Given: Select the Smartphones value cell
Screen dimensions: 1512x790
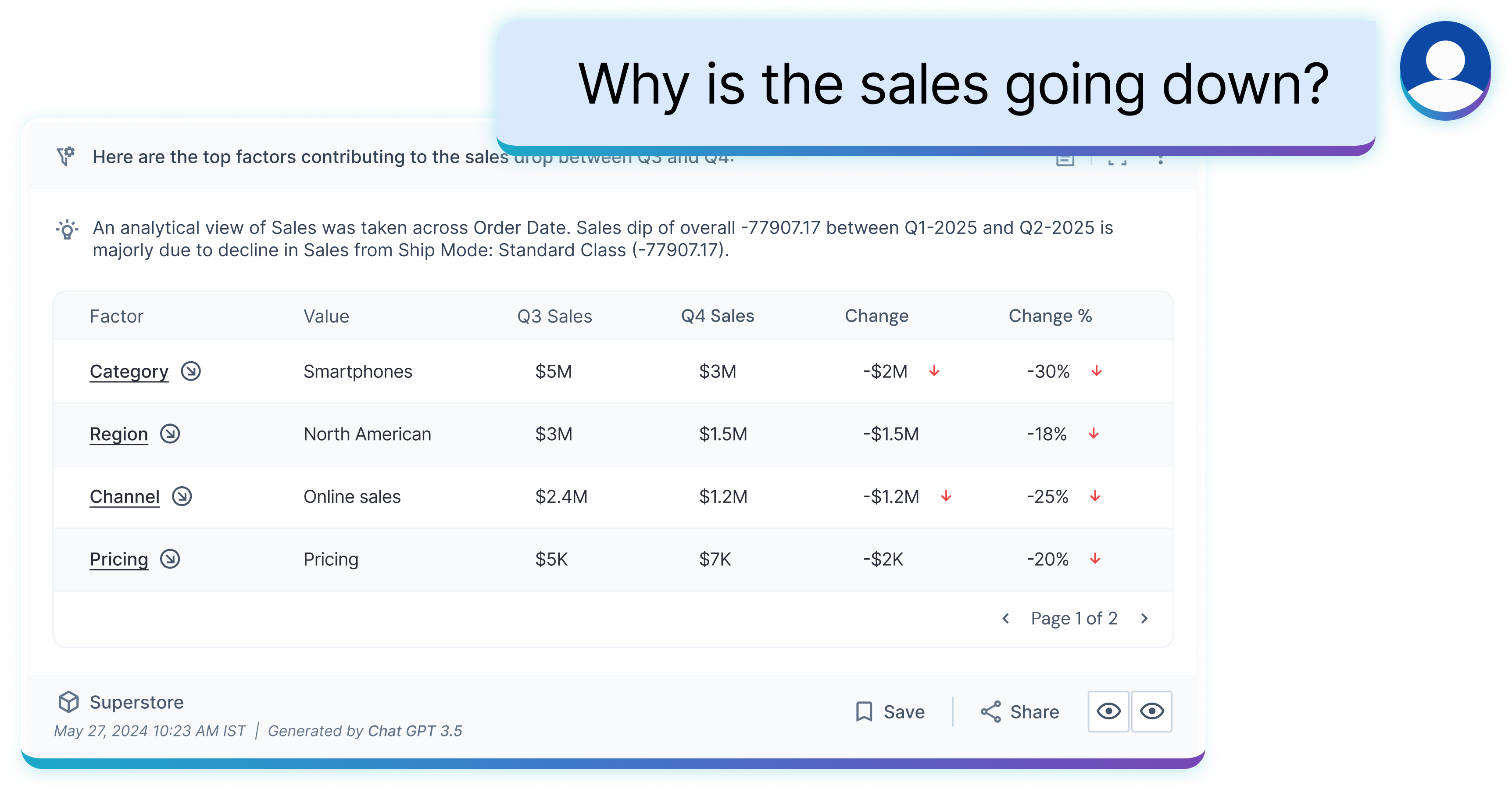Looking at the screenshot, I should pyautogui.click(x=357, y=371).
